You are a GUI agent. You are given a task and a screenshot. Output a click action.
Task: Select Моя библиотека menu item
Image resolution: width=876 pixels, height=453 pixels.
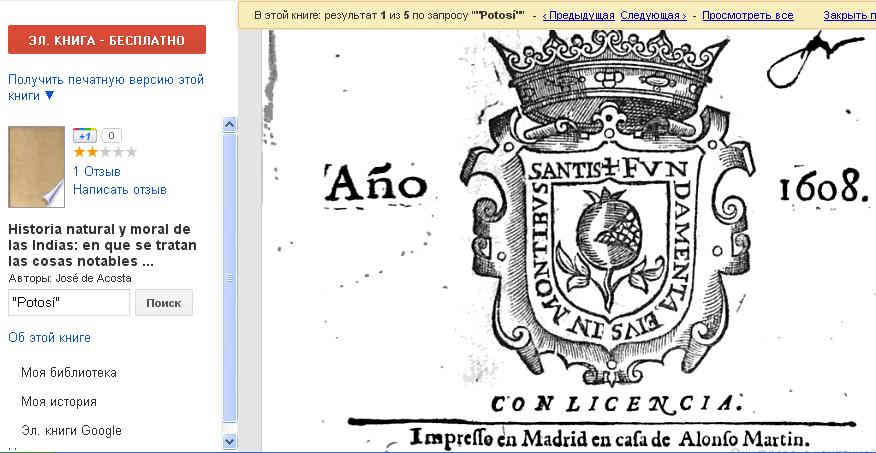pos(69,373)
